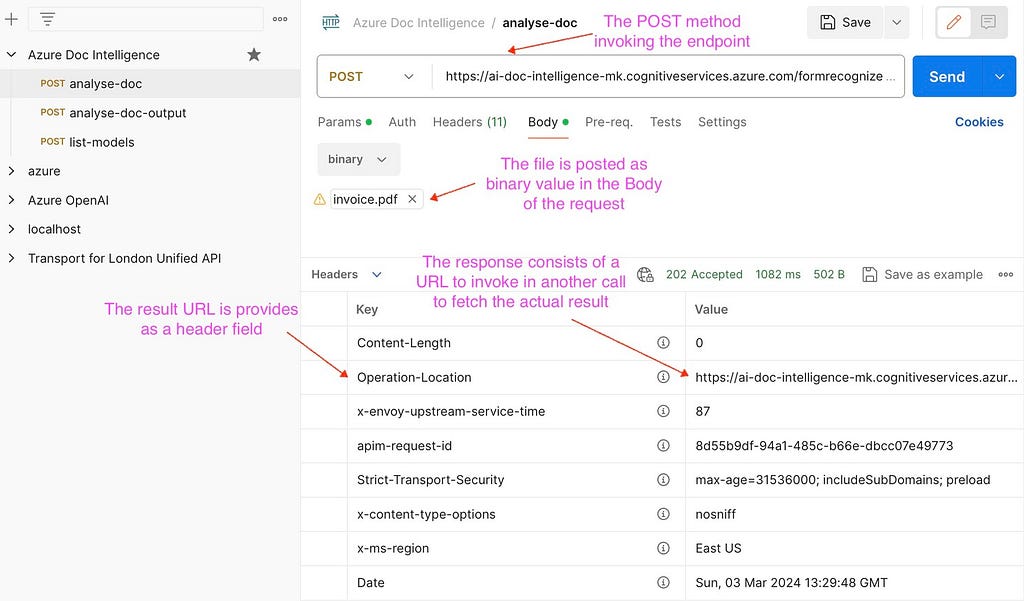Click Save as example
The height and width of the screenshot is (601, 1024).
(922, 274)
